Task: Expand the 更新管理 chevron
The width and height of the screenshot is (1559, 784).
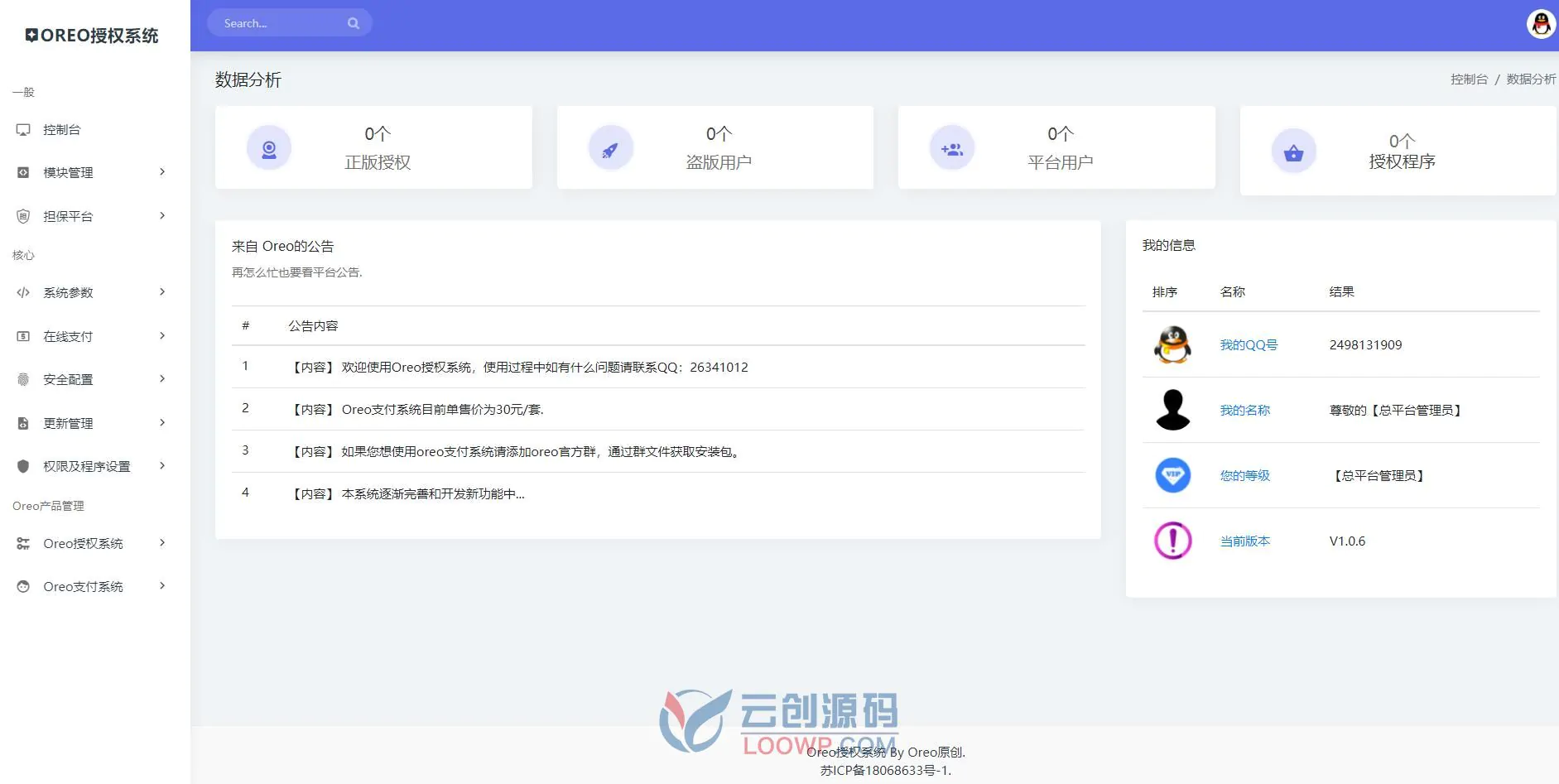Action: point(162,423)
